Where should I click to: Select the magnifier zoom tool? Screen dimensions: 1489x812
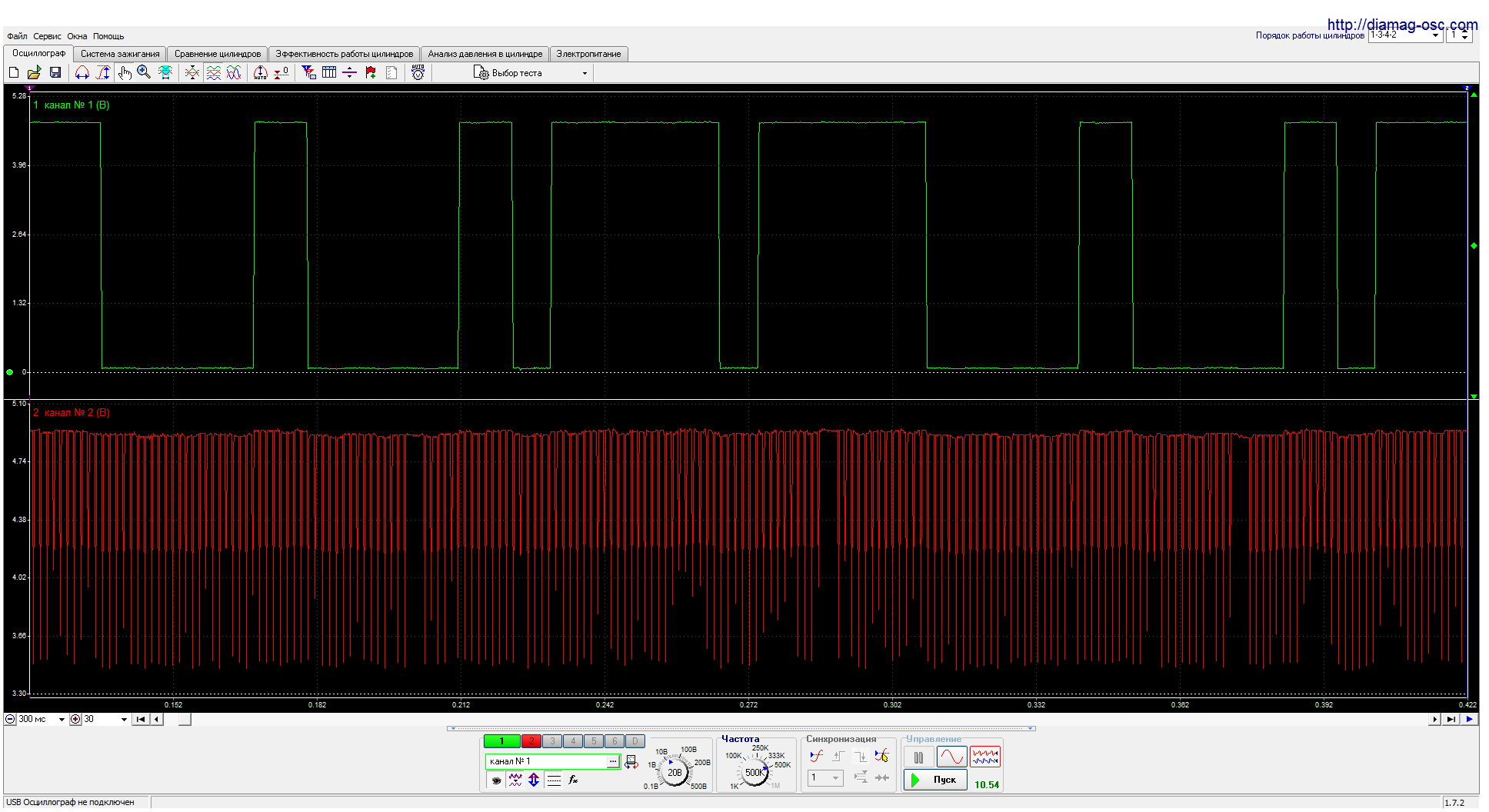144,72
